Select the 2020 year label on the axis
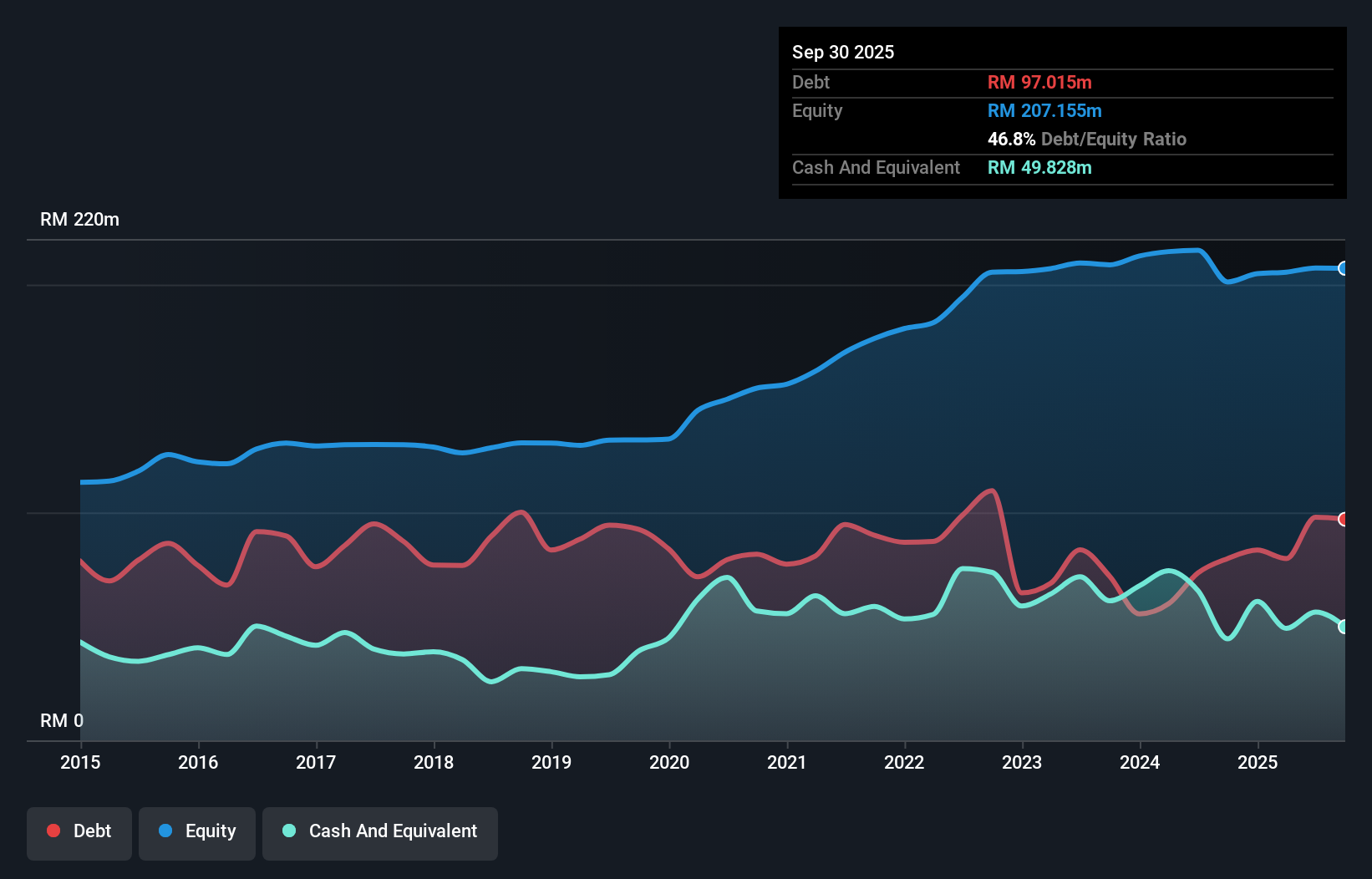 668,763
